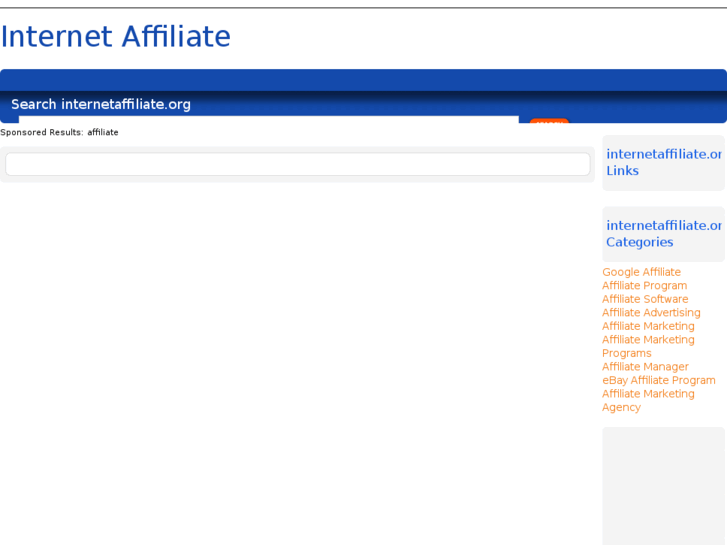Open the eBay Affiliate Program link

pyautogui.click(x=658, y=380)
